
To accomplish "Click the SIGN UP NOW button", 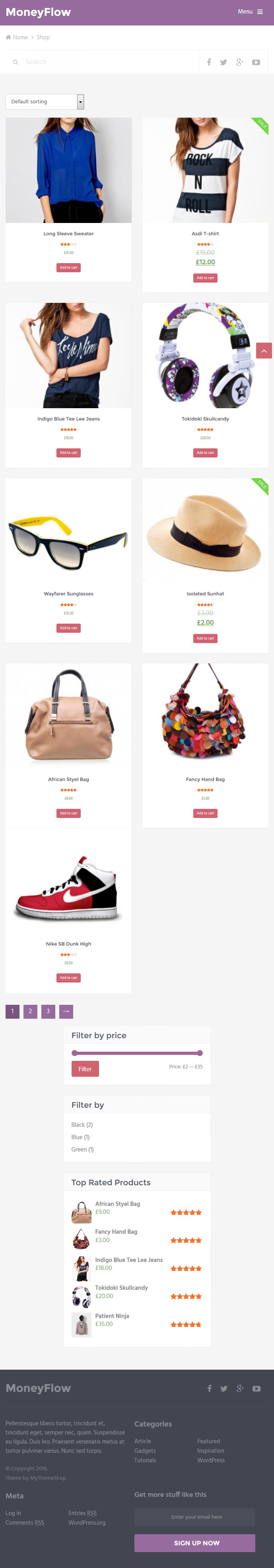I will coord(195,1543).
